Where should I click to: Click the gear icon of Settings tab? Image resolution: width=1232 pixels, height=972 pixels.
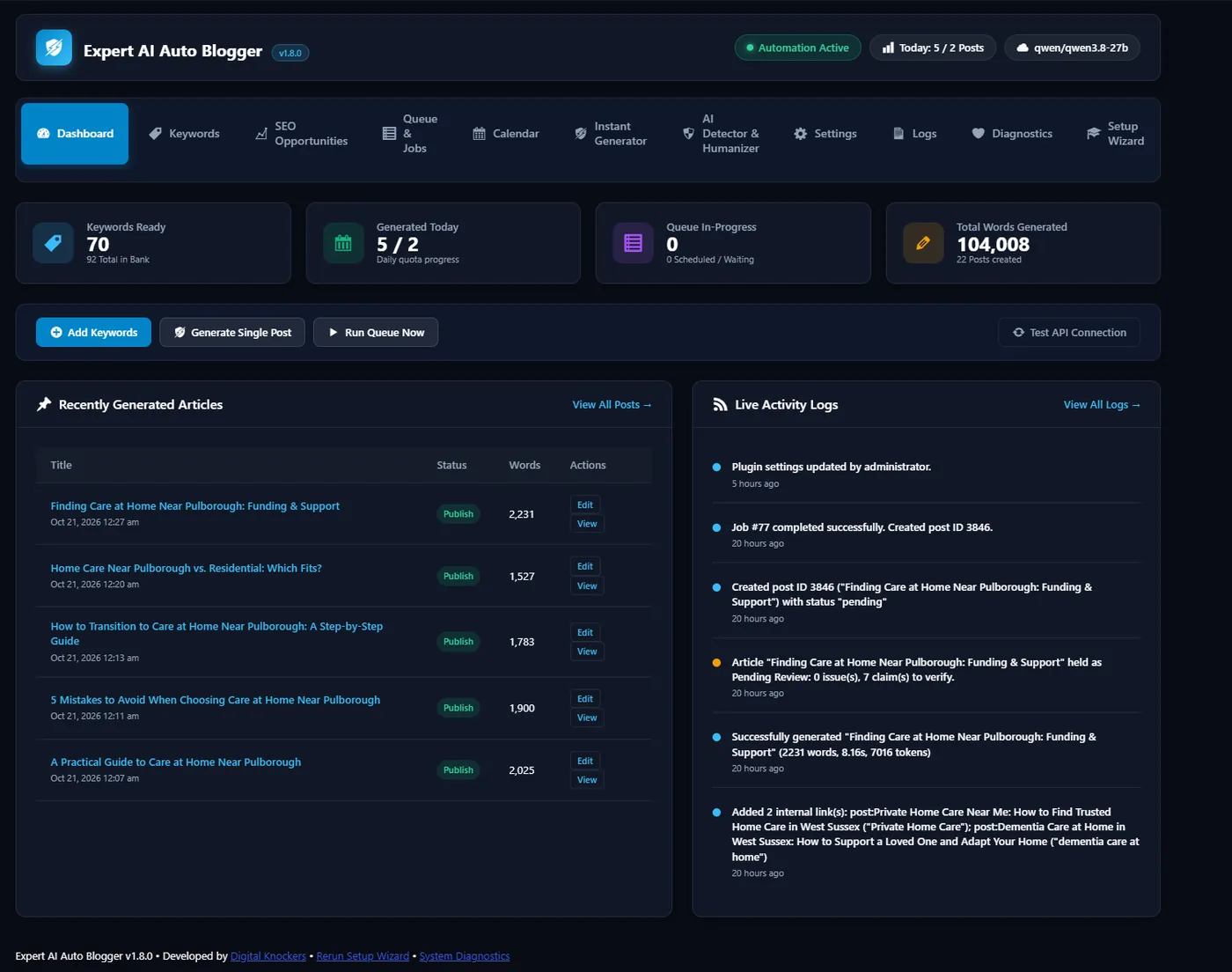(800, 134)
